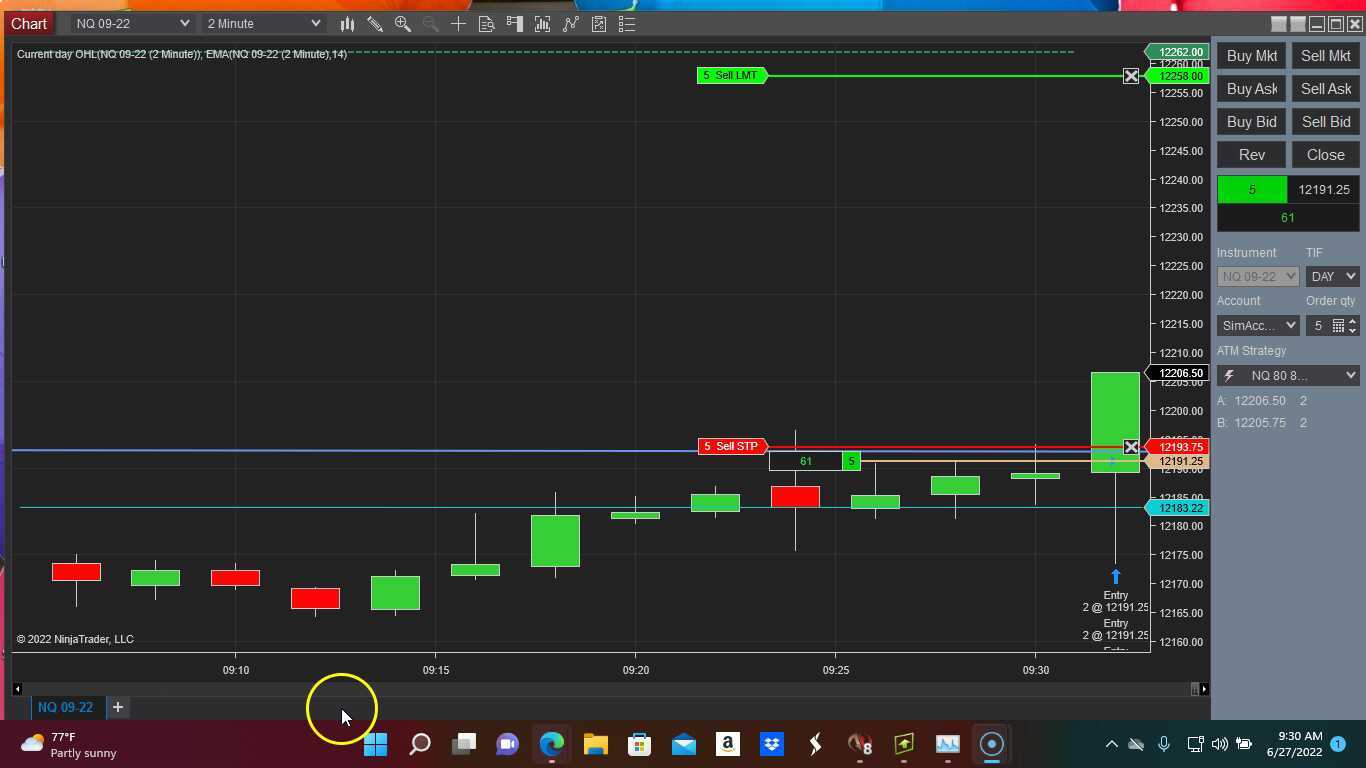Open the Data Box icon
Viewport: 1366px width, 768px height.
[x=487, y=23]
